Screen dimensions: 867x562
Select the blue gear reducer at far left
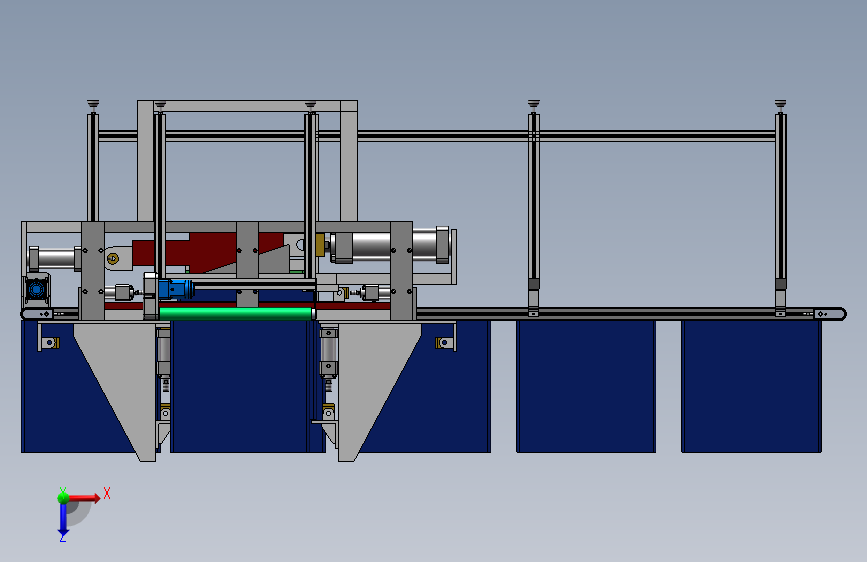point(36,289)
